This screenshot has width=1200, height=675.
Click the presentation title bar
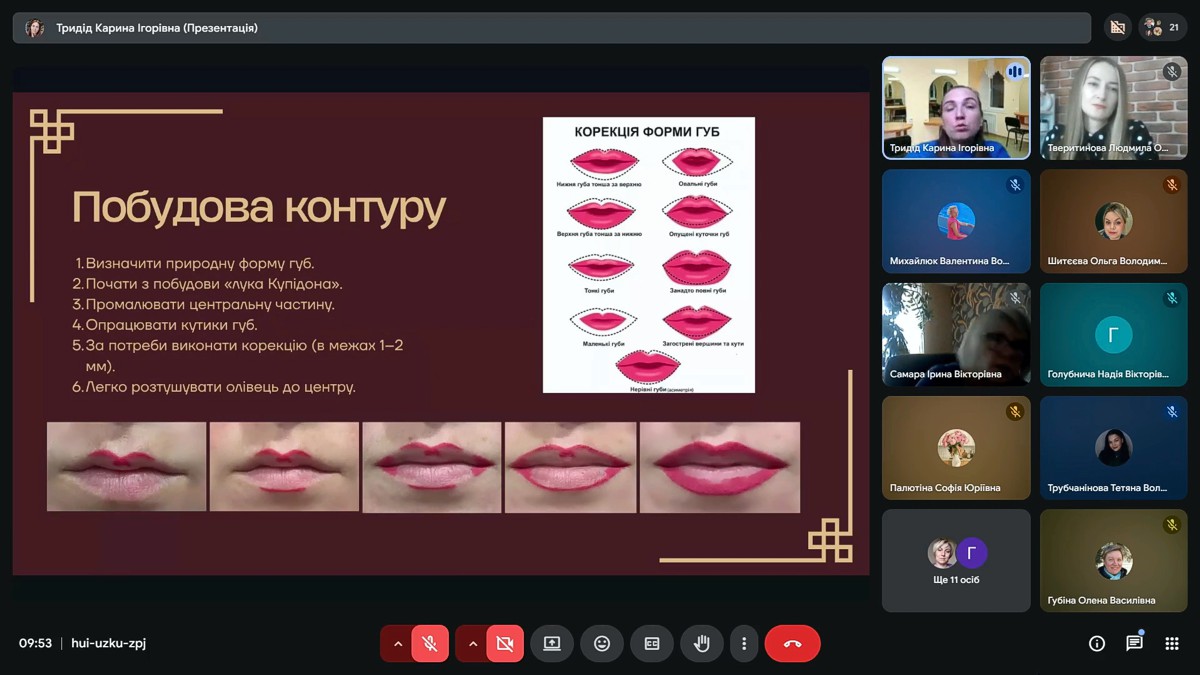pyautogui.click(x=550, y=28)
